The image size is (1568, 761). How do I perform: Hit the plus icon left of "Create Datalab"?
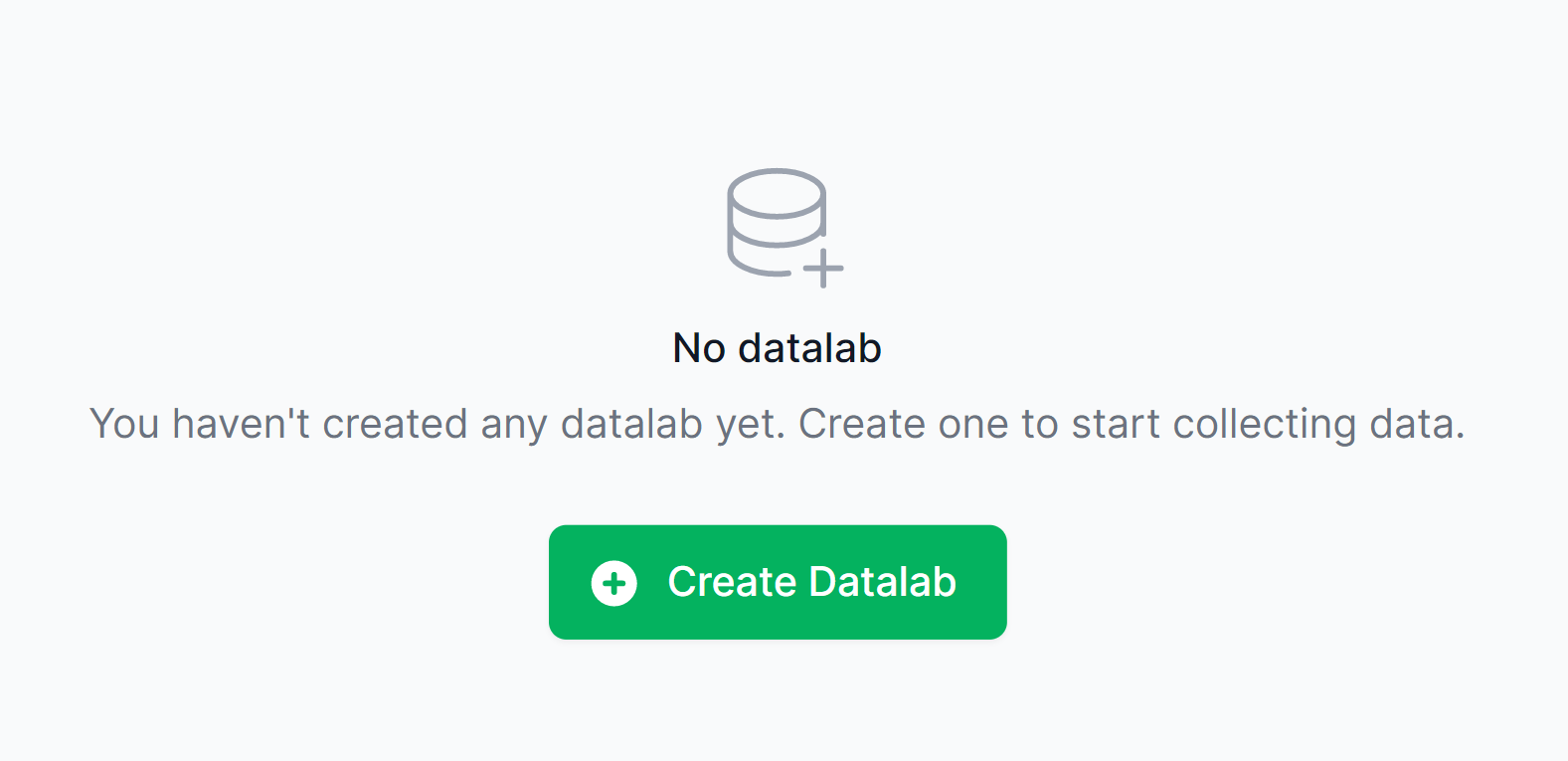[614, 583]
